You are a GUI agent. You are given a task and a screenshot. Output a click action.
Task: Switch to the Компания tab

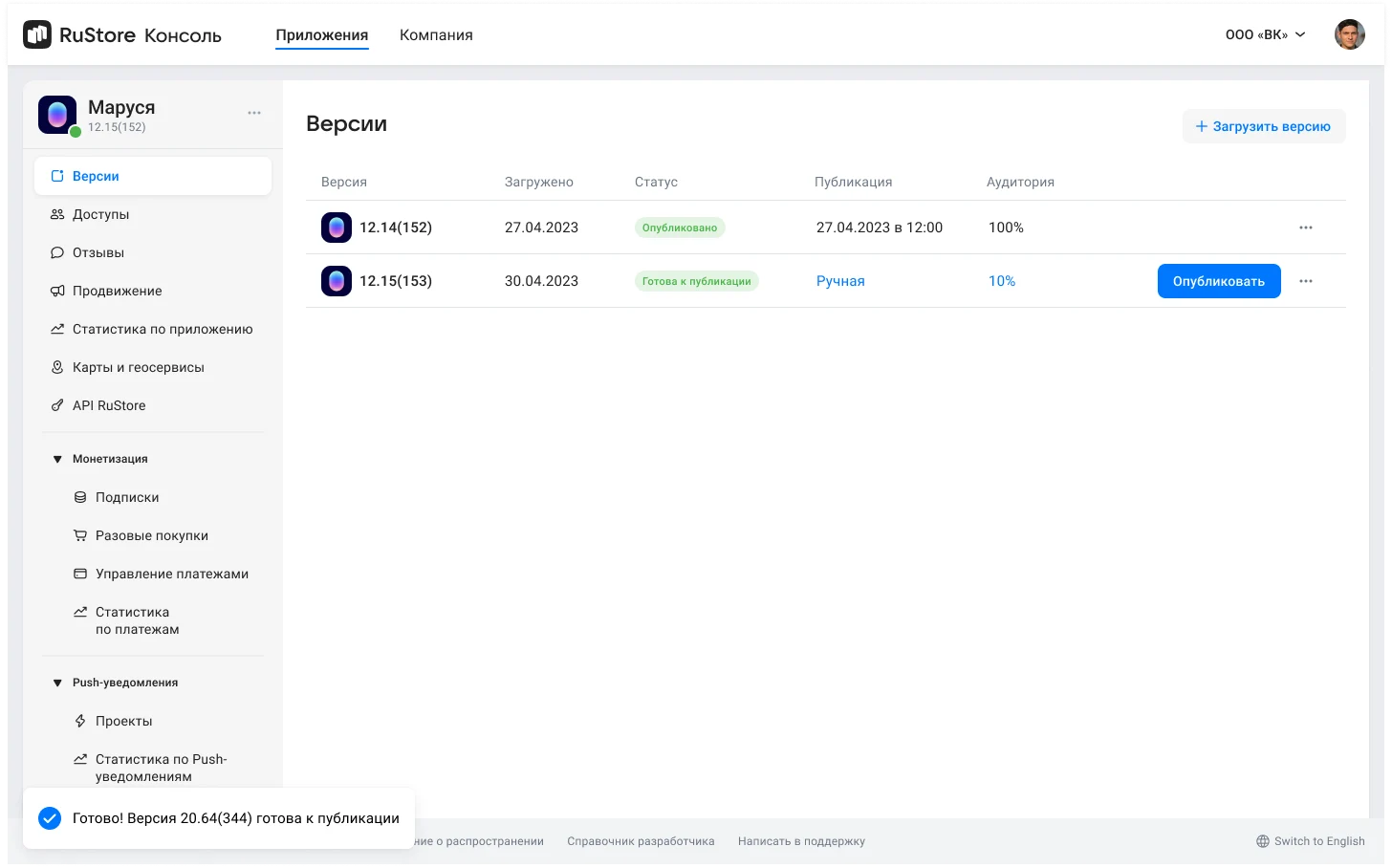pos(436,35)
